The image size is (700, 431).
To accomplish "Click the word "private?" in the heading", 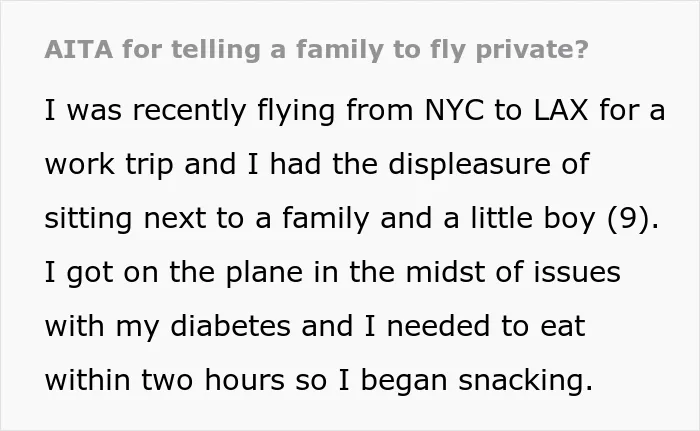I will click(532, 50).
